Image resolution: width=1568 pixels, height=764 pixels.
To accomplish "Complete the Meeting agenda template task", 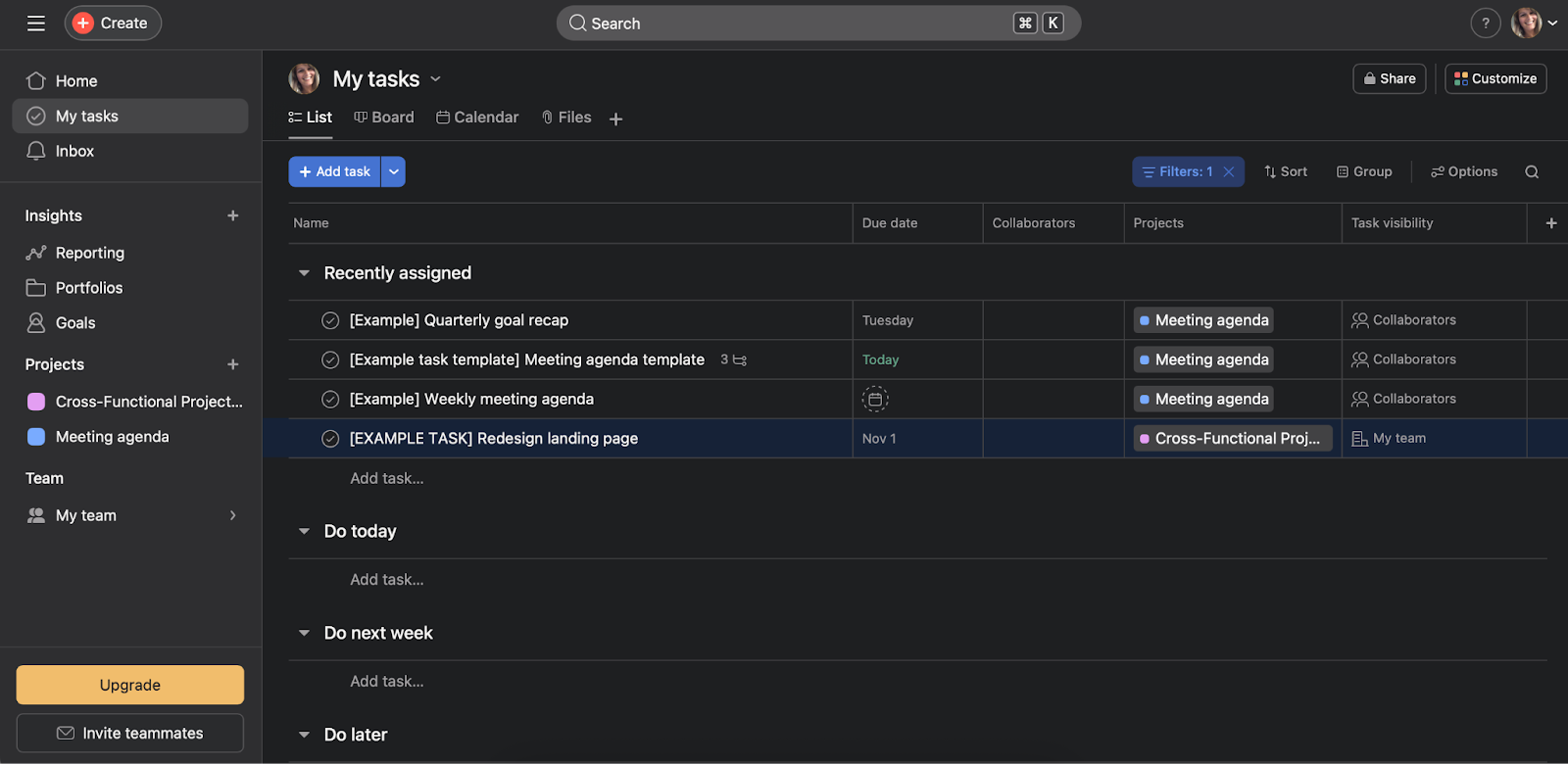I will coord(330,359).
